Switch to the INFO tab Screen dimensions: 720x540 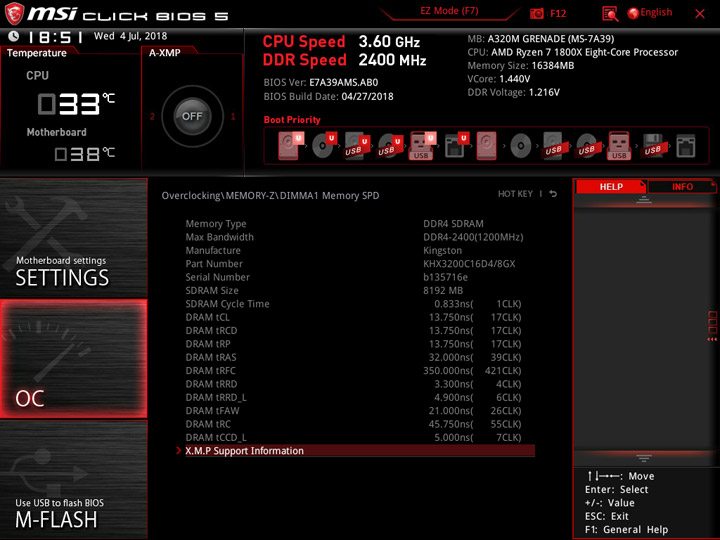point(682,187)
